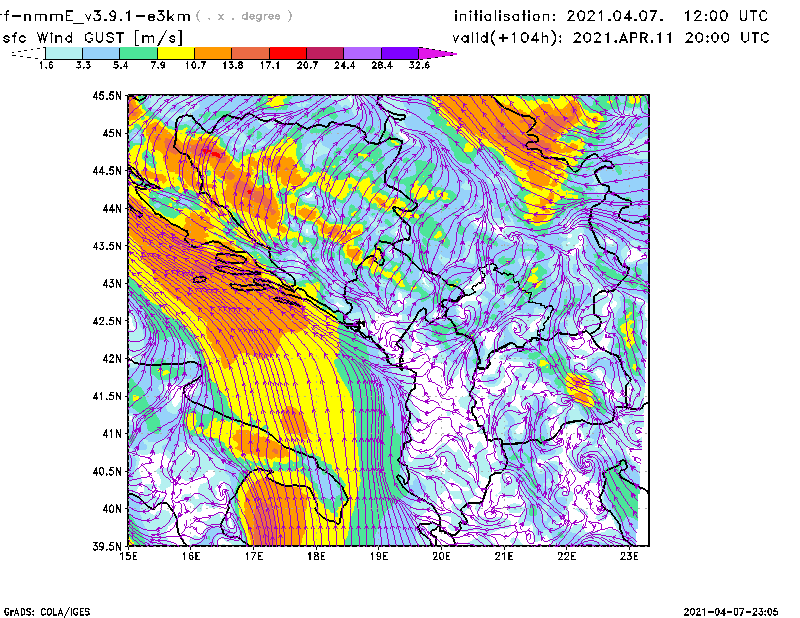This screenshot has height=618, width=800.
Task: Click the 43.5N latitude label
Action: pos(108,246)
